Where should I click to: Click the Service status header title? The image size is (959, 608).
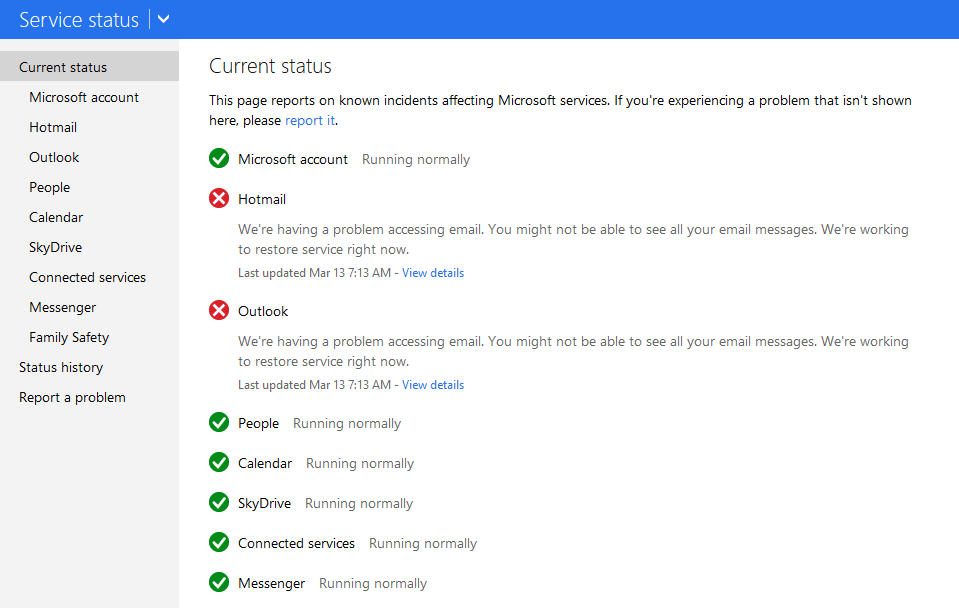[x=79, y=20]
